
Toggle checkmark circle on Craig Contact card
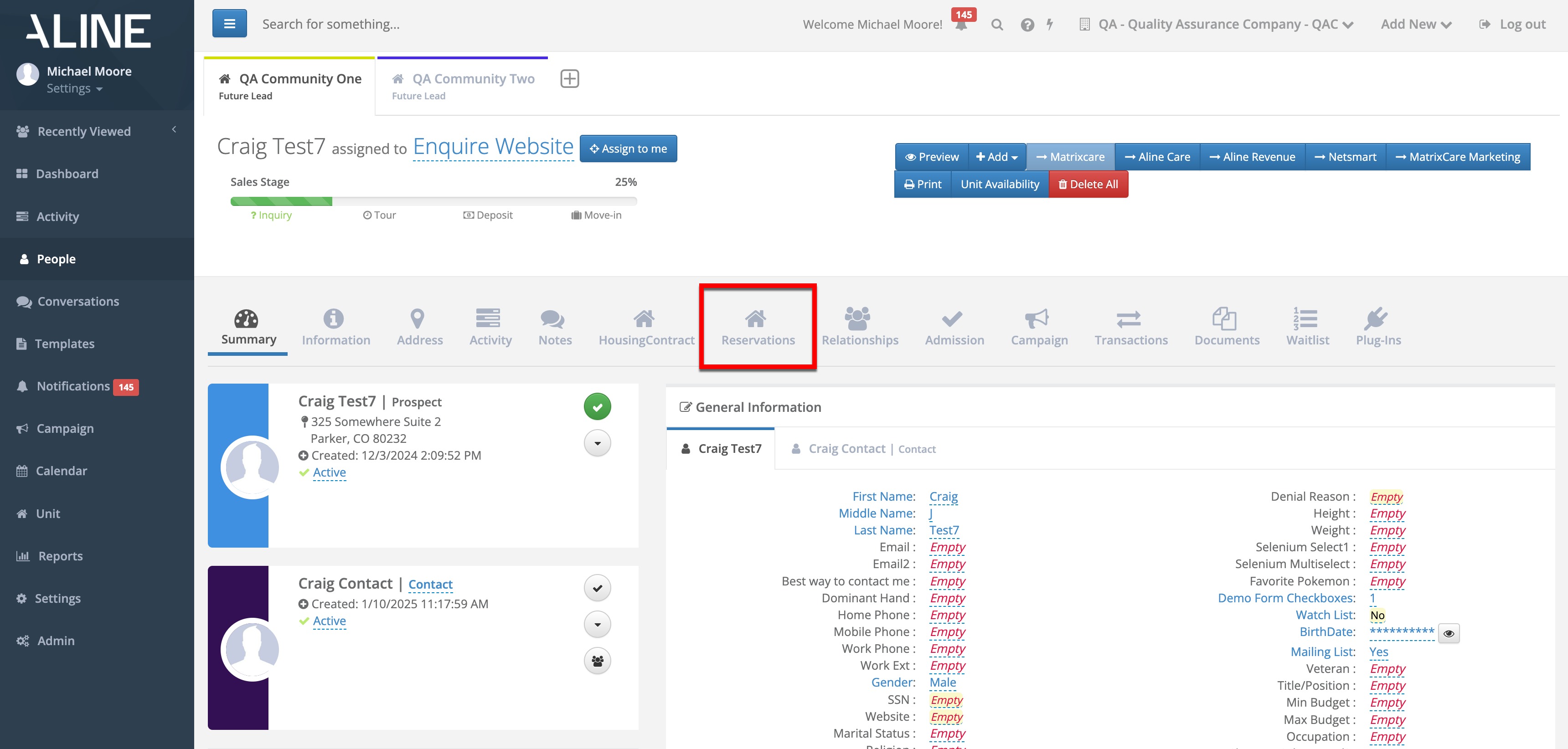click(597, 588)
